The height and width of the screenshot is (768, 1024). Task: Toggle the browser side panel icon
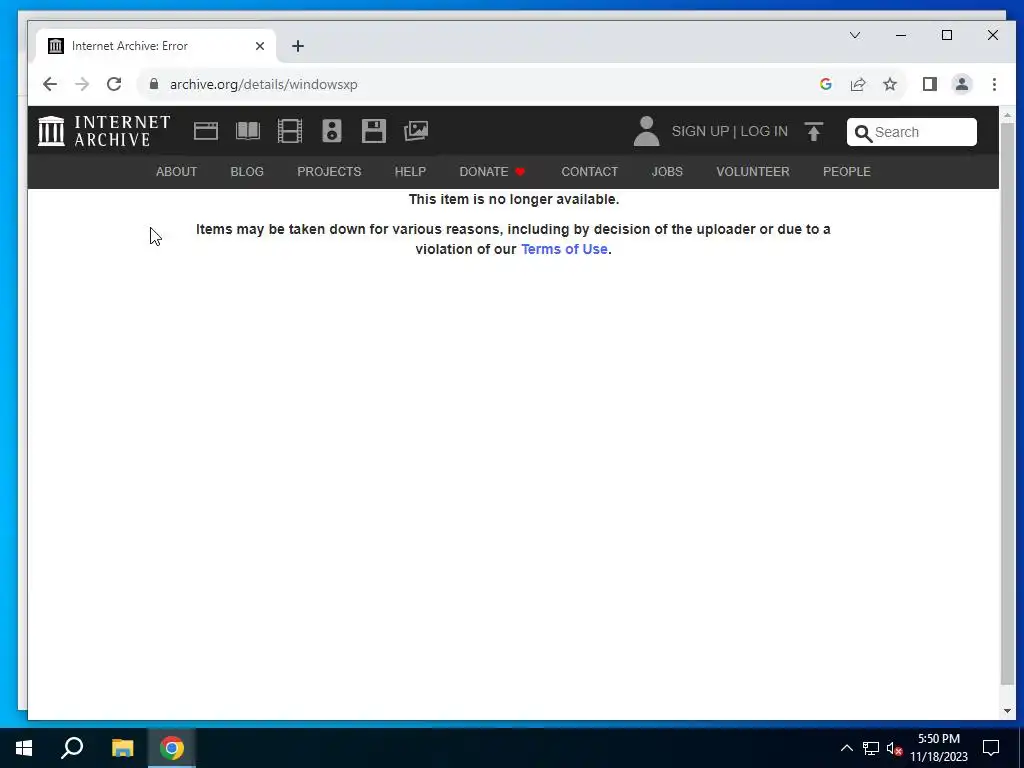(x=929, y=84)
